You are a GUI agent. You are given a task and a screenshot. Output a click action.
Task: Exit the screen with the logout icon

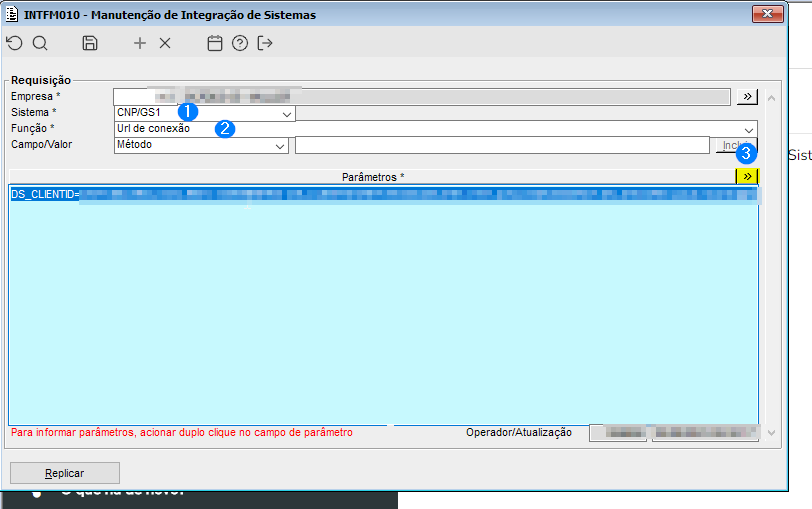click(265, 43)
